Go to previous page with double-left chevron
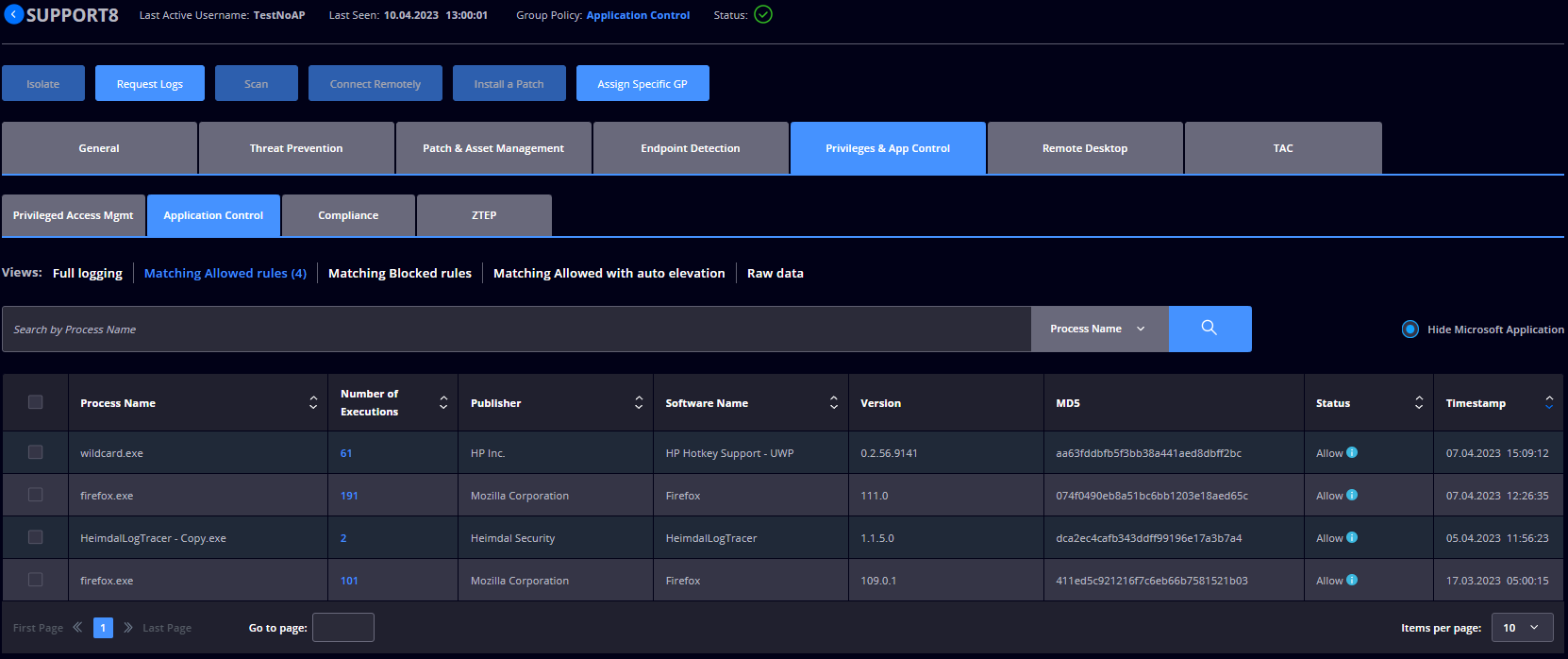The width and height of the screenshot is (1568, 659). click(77, 627)
